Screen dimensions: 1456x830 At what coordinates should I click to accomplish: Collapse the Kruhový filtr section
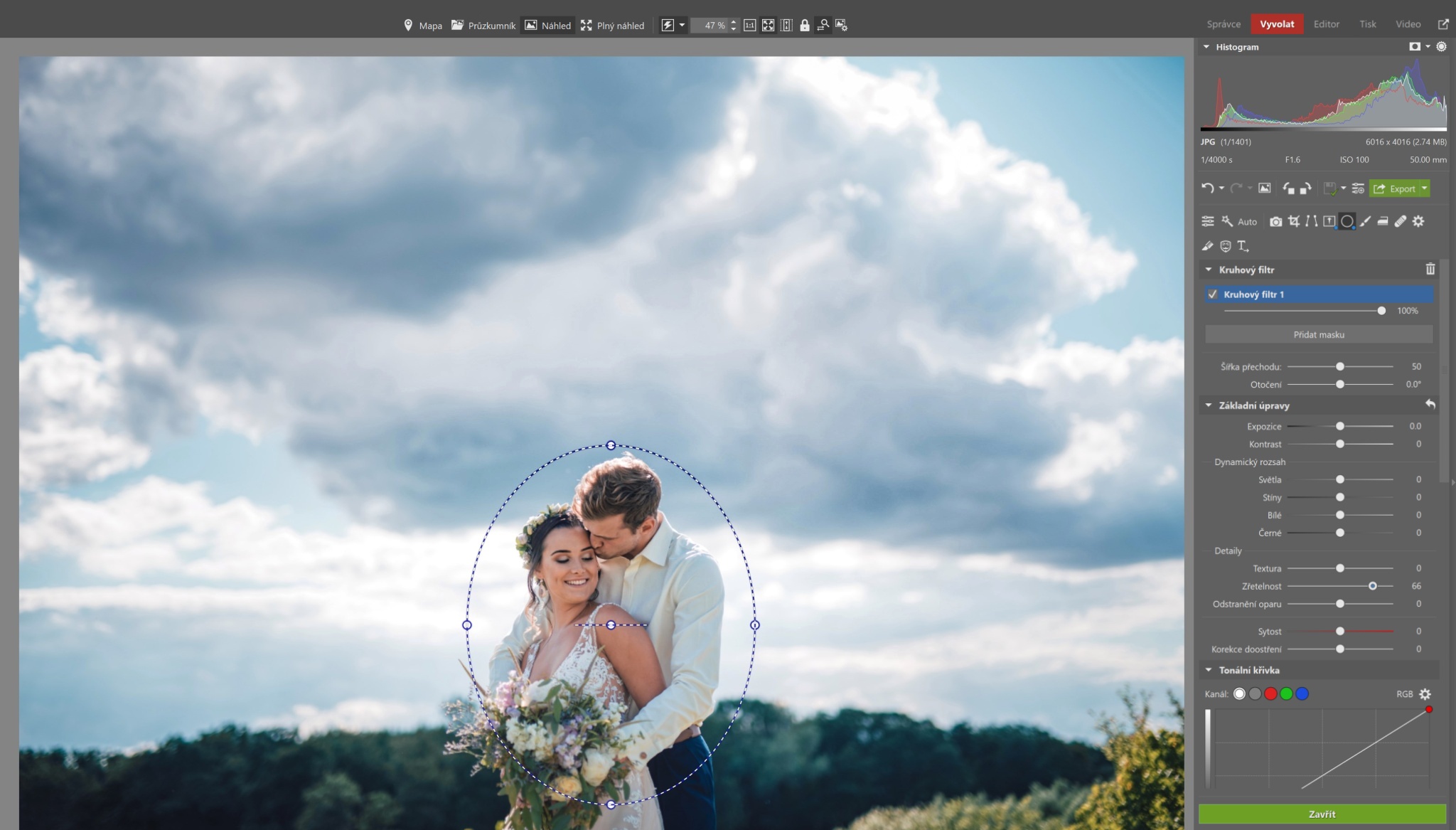pos(1209,270)
